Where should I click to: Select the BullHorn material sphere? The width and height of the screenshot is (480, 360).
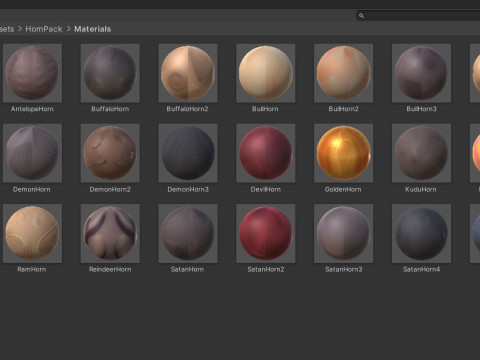(x=266, y=73)
